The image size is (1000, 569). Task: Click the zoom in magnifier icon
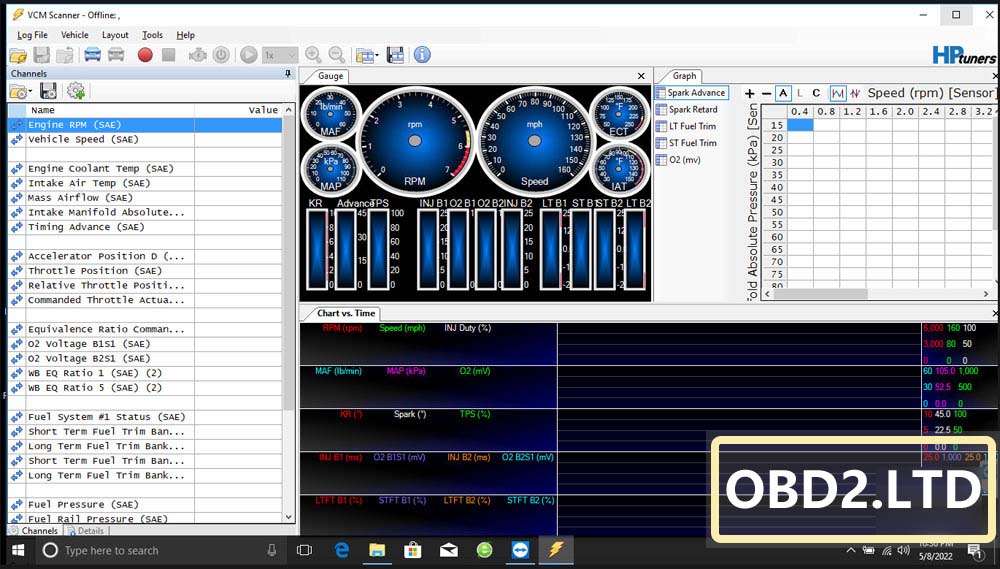click(313, 55)
